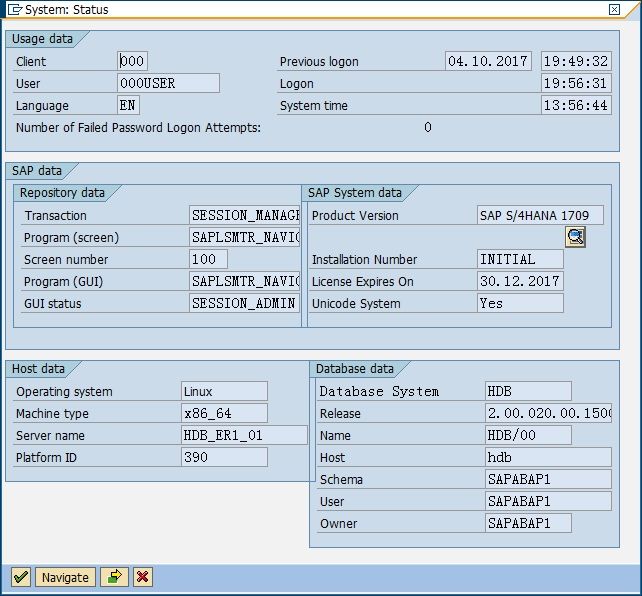Viewport: 642px width, 596px height.
Task: Select the SAP data tab header
Action: 37,171
